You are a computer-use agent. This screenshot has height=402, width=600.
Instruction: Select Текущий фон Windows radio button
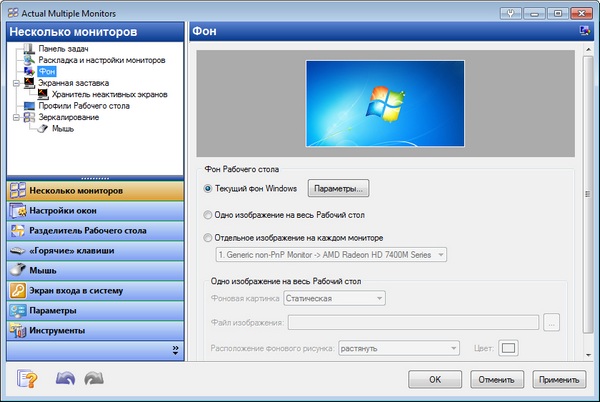pyautogui.click(x=208, y=188)
